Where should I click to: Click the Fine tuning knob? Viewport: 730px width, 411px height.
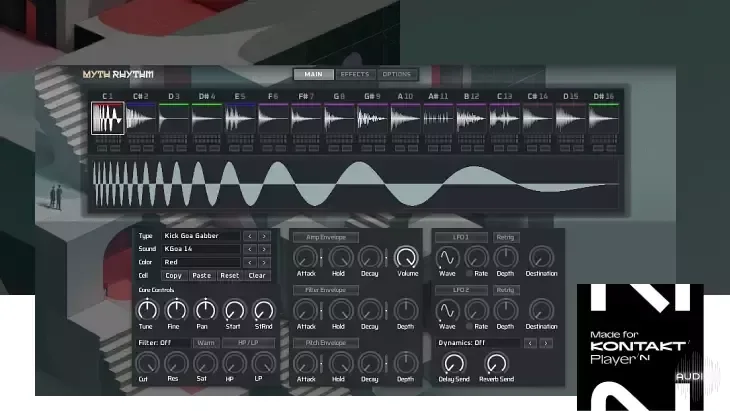[x=176, y=310]
